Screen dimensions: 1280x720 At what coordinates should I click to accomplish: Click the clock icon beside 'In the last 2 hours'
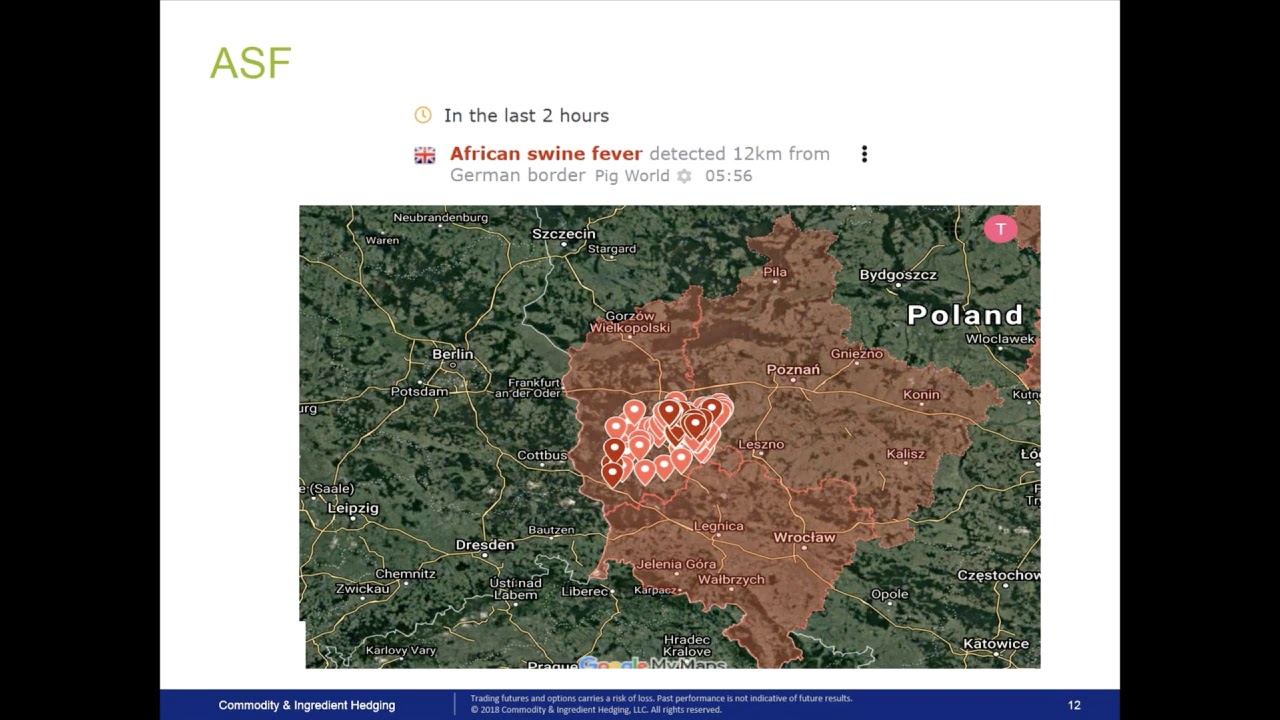click(423, 115)
